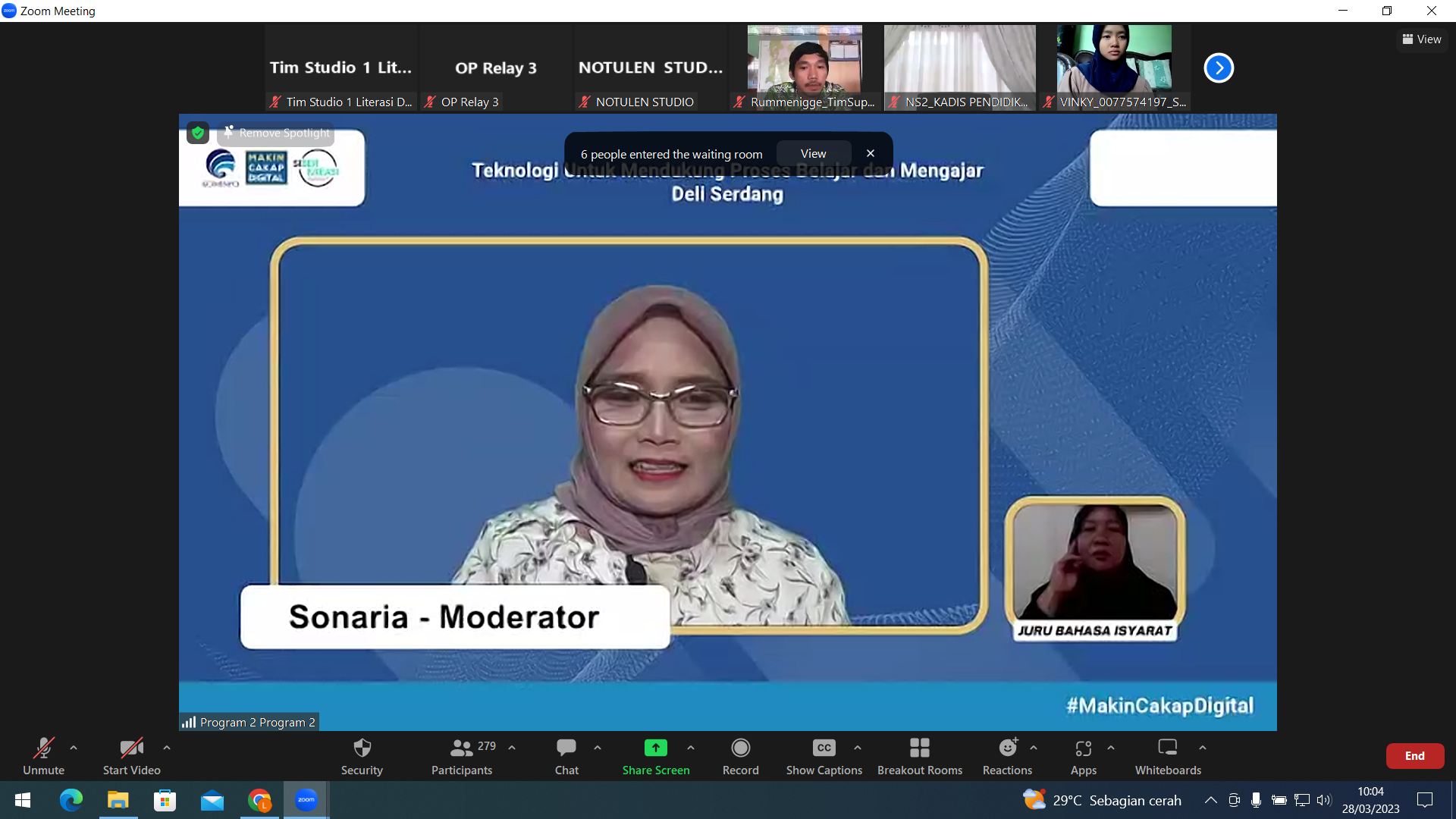Viewport: 1456px width, 819px height.
Task: Open the clock showing 10:04
Action: click(x=1371, y=800)
